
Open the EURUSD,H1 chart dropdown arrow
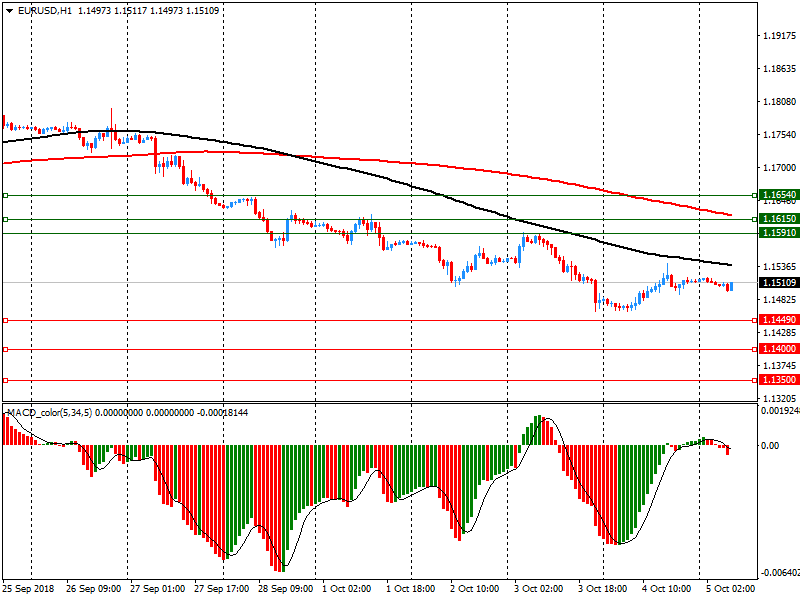coord(9,10)
